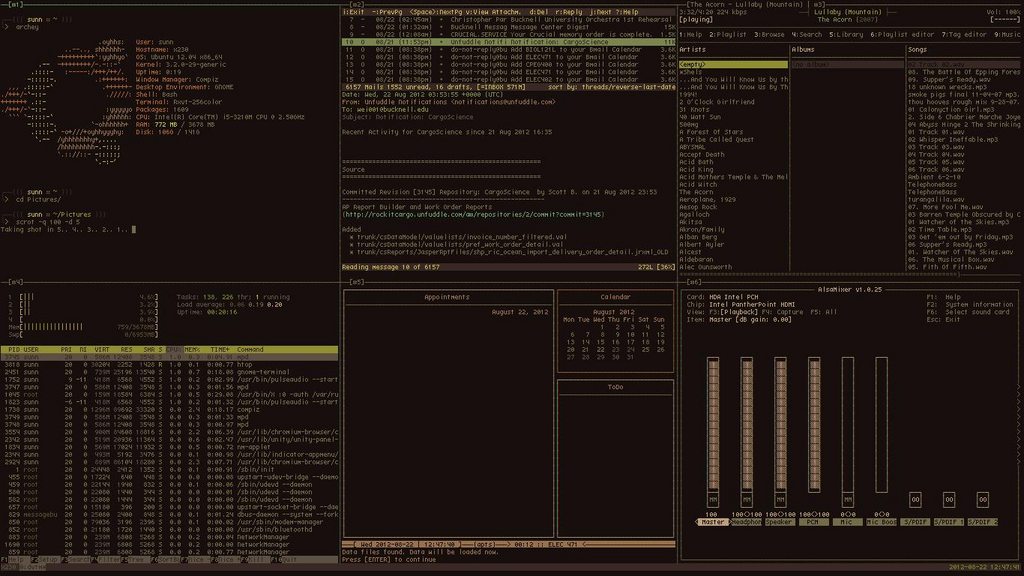
Task: Adjust the empty Mic Boost level bar
Action: point(882,424)
